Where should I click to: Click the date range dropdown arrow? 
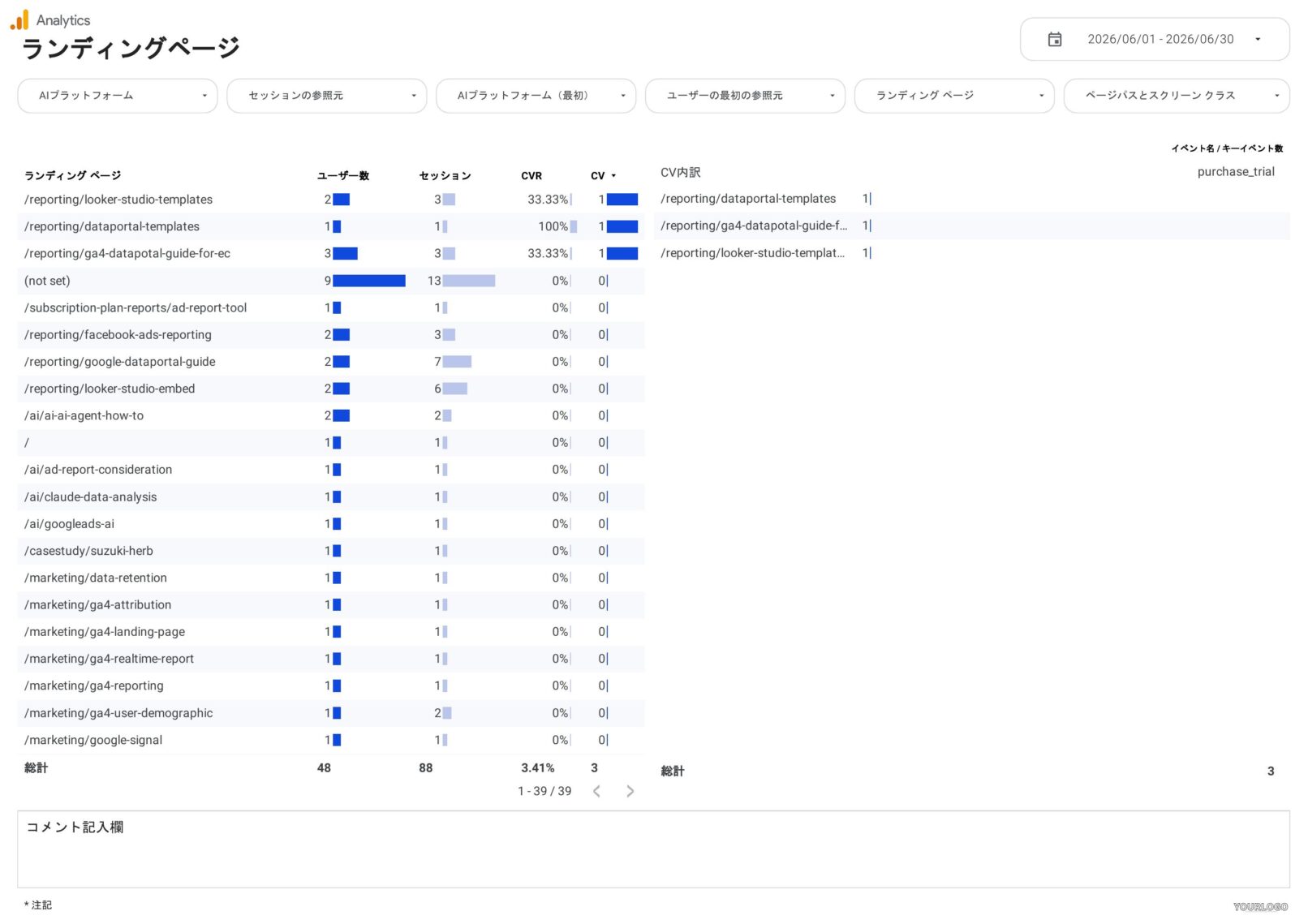1258,39
